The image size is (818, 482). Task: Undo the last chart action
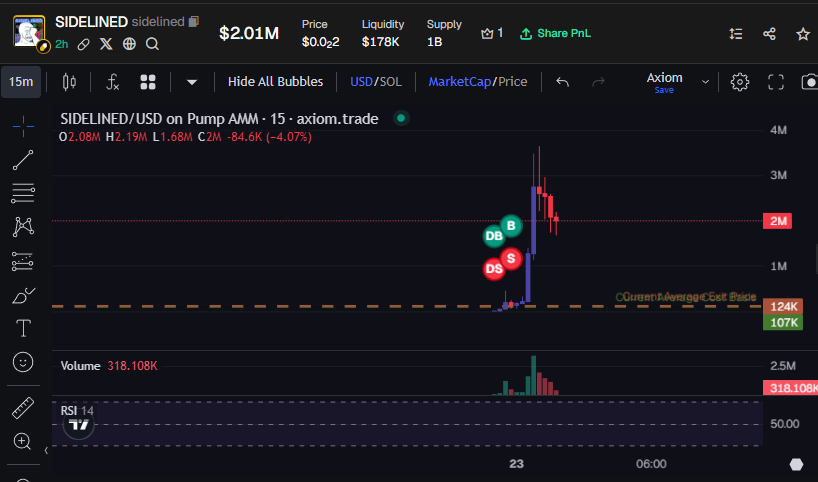[x=562, y=82]
